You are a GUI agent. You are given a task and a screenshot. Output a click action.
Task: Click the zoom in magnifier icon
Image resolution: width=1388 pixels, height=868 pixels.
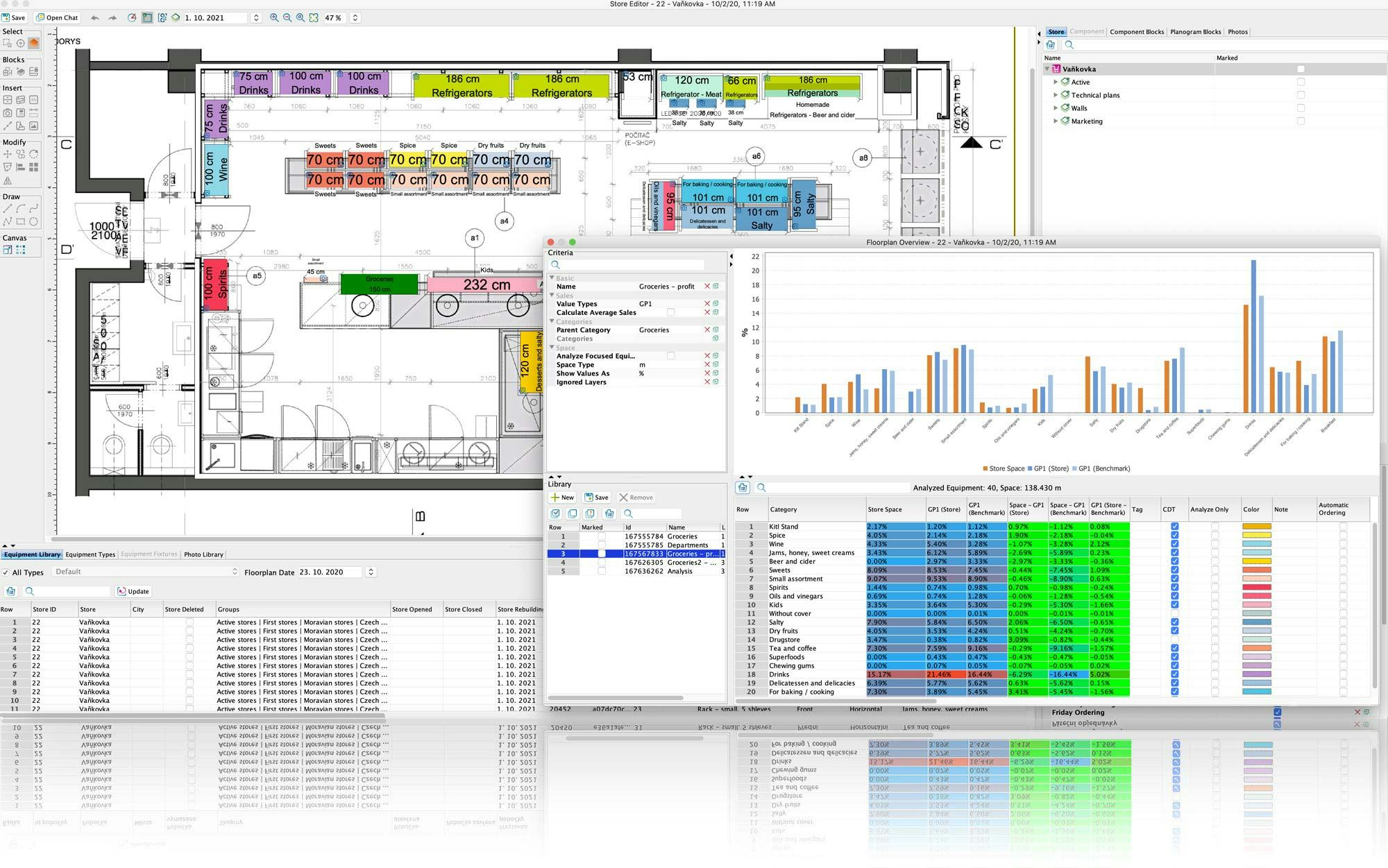click(x=274, y=18)
